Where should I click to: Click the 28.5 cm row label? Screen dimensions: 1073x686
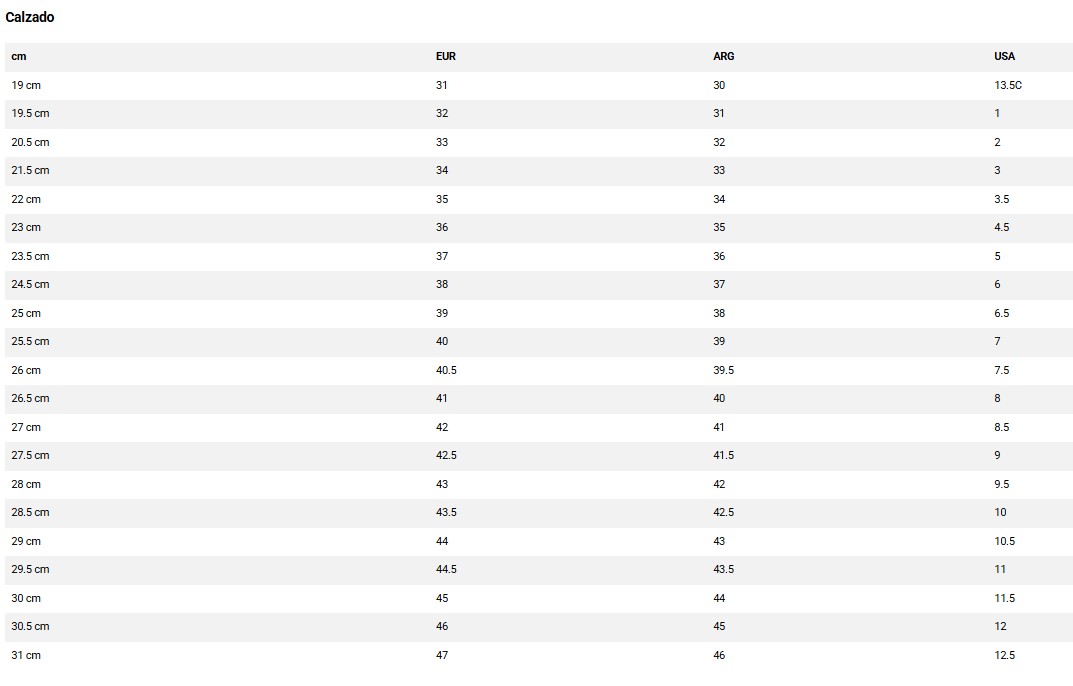pyautogui.click(x=30, y=512)
